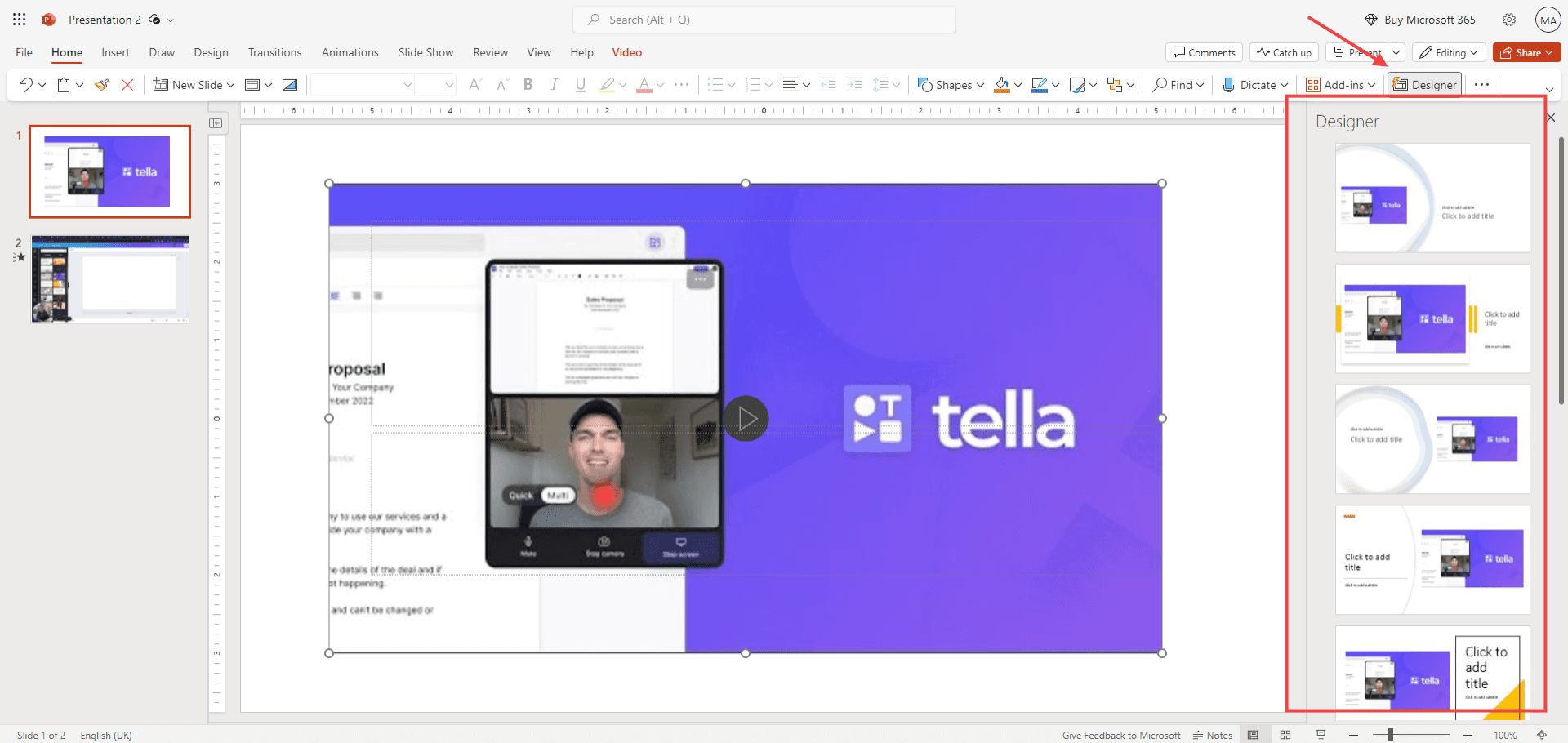1568x743 pixels.
Task: Toggle Notes pane in status bar
Action: (x=1213, y=735)
